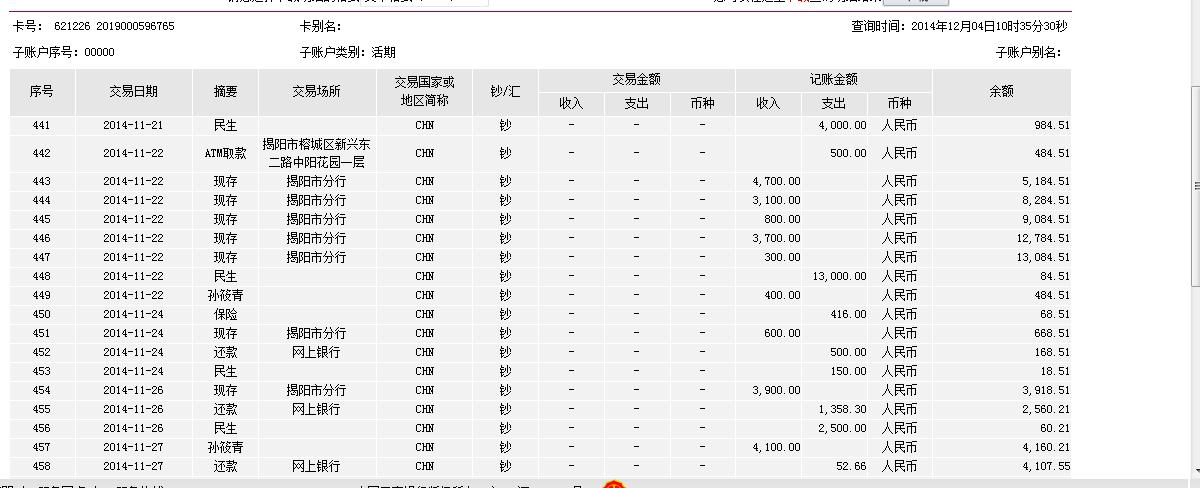Click the 交易场所 column header
The height and width of the screenshot is (488, 1200).
click(x=317, y=92)
